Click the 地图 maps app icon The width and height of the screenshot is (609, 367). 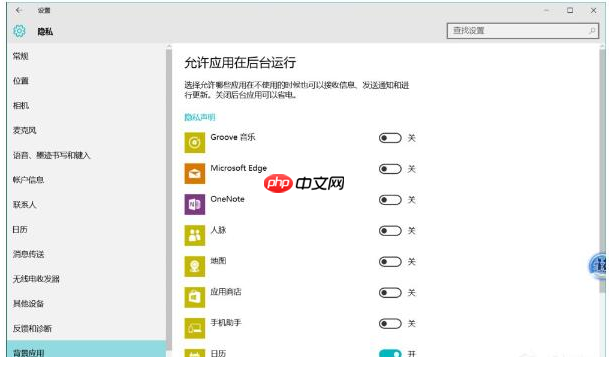(195, 266)
